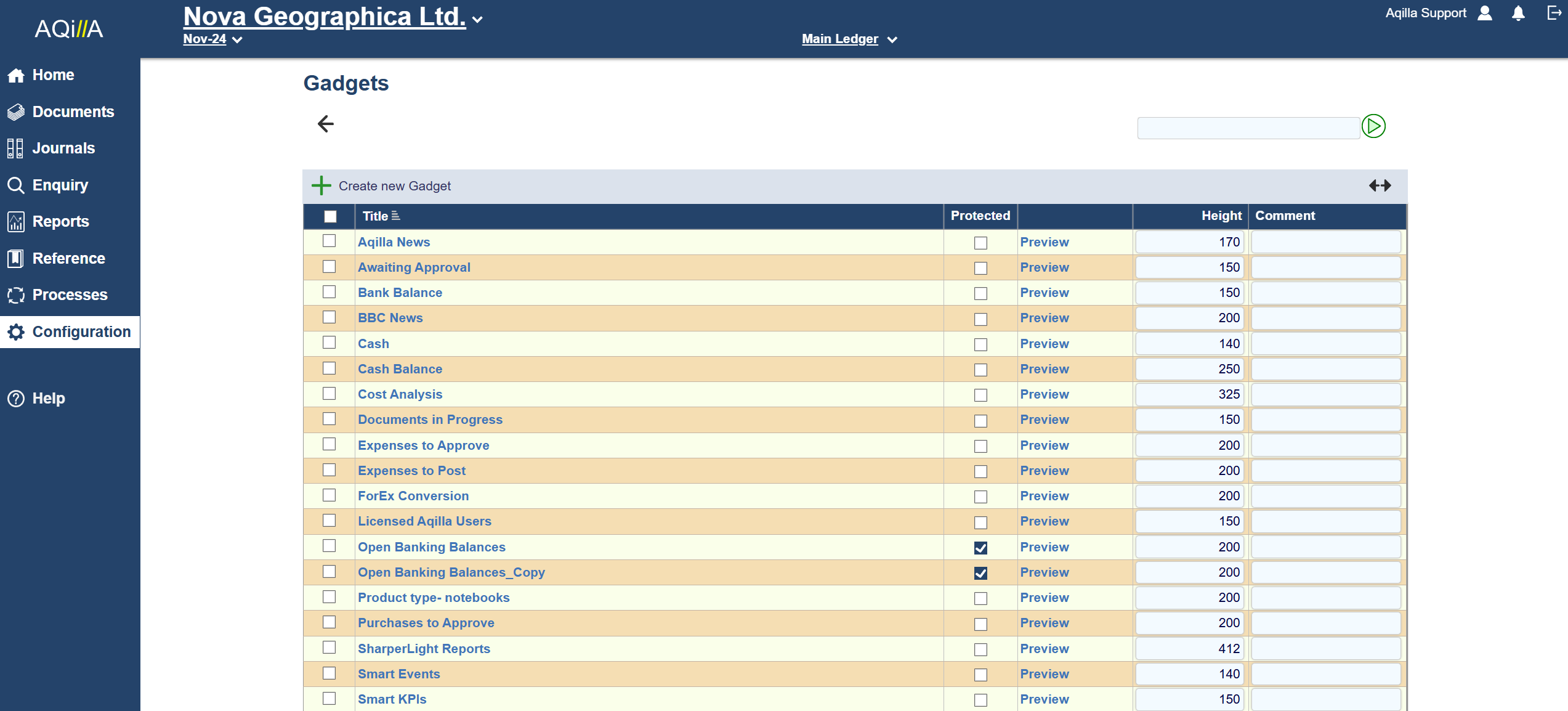Uncheck Protected for Open Banking Balances
The height and width of the screenshot is (711, 1568).
(980, 548)
